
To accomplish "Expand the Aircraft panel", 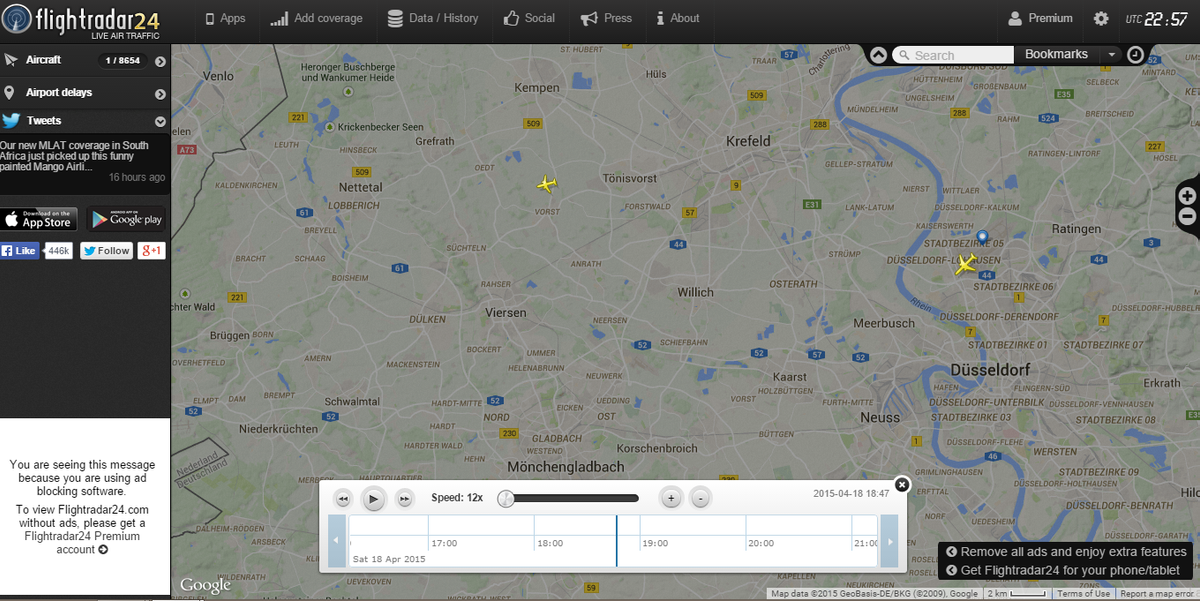I will pyautogui.click(x=160, y=61).
